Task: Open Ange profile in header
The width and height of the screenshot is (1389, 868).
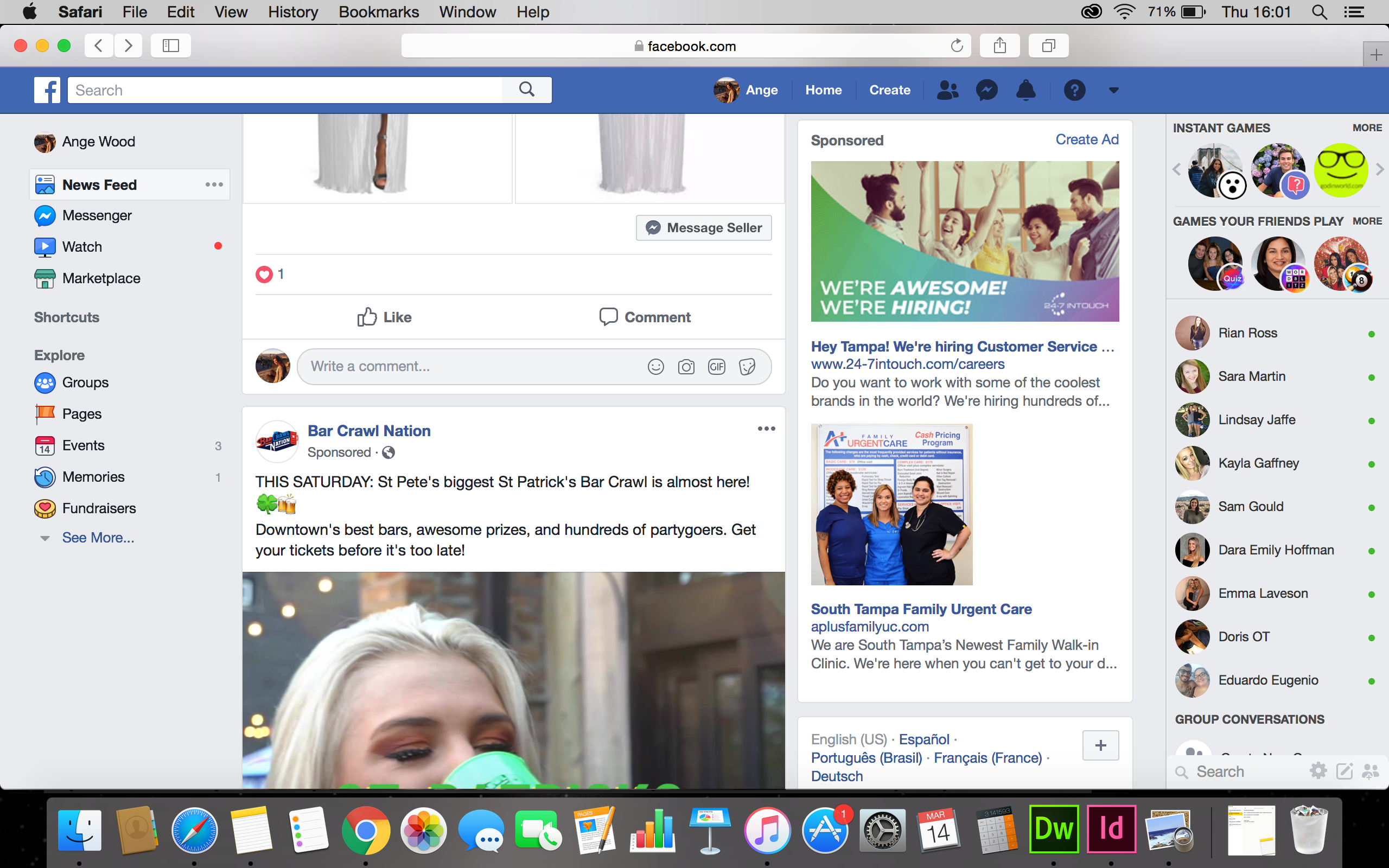Action: (746, 90)
